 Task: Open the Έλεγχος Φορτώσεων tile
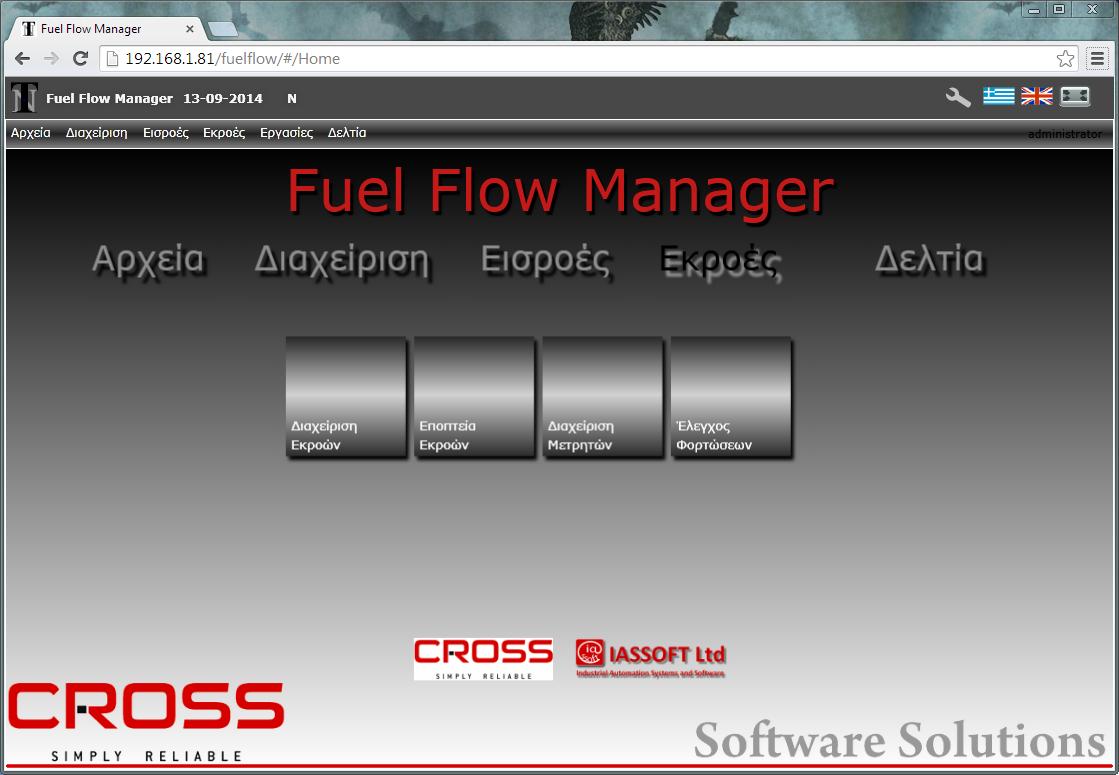731,397
